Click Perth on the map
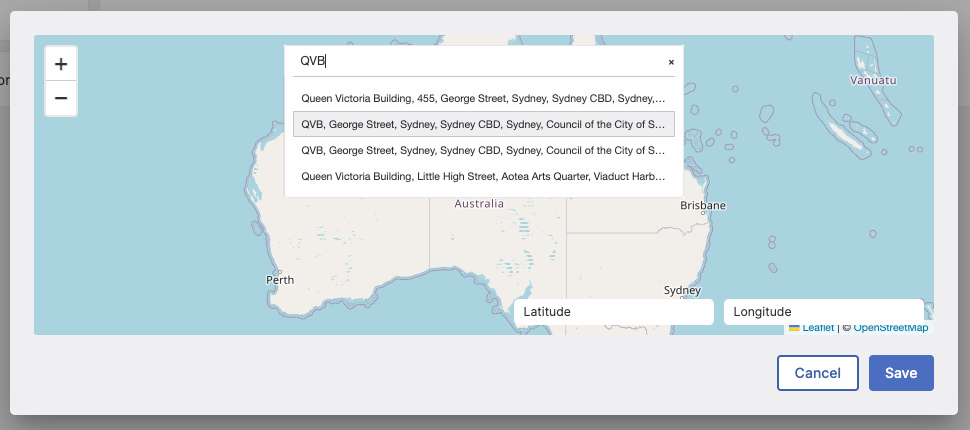Viewport: 970px width, 430px height. pos(280,280)
